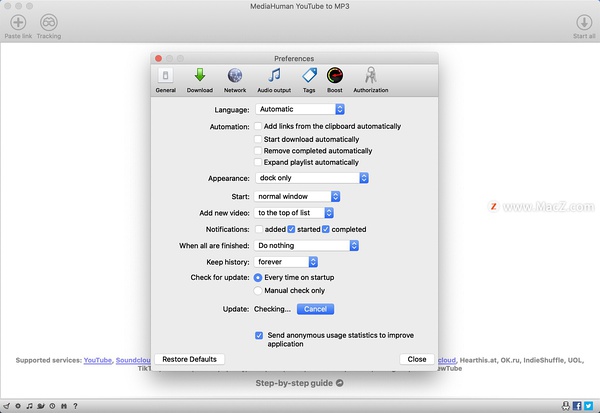
Task: Click the red close dot of Preferences window
Action: tap(158, 58)
